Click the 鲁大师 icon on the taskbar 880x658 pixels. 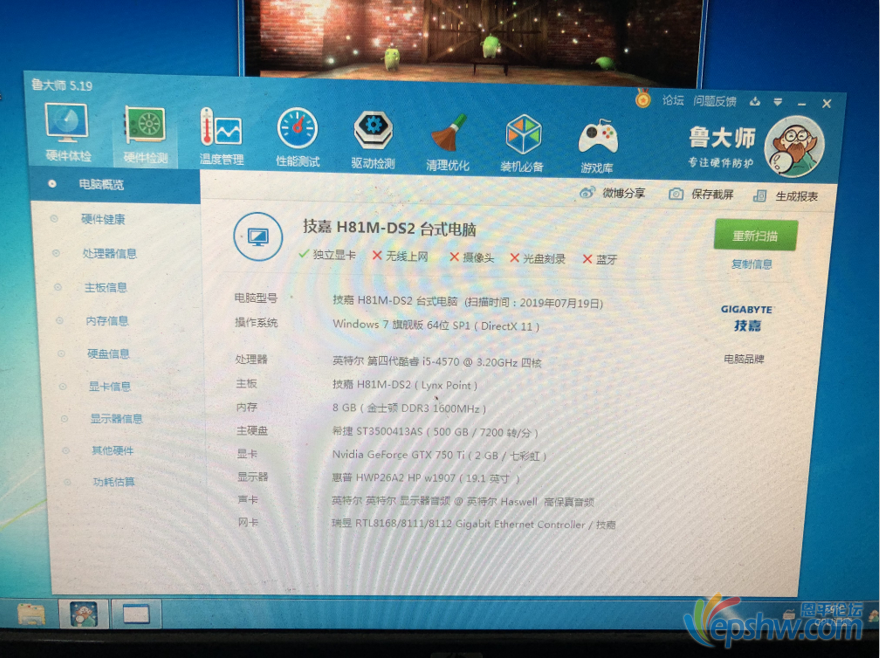click(x=84, y=614)
